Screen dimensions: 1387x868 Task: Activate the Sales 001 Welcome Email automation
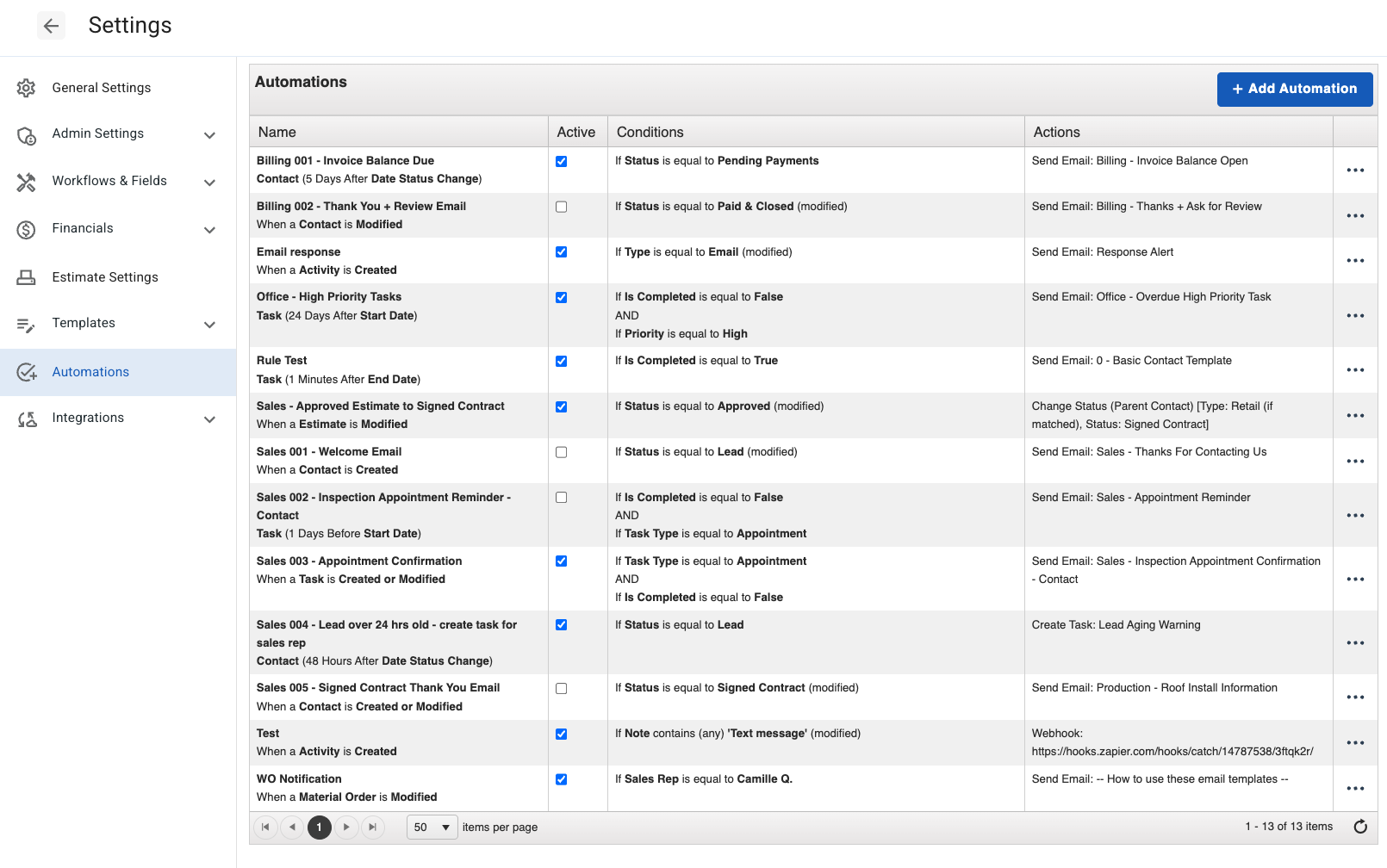tap(562, 451)
